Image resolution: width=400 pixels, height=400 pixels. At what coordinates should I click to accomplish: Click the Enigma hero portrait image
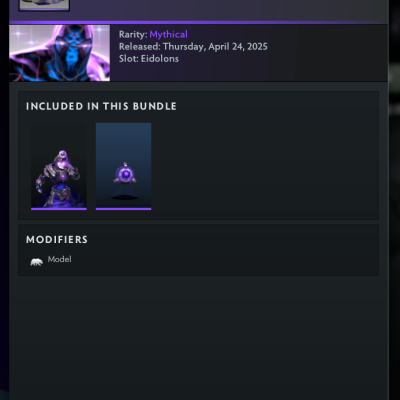click(60, 53)
